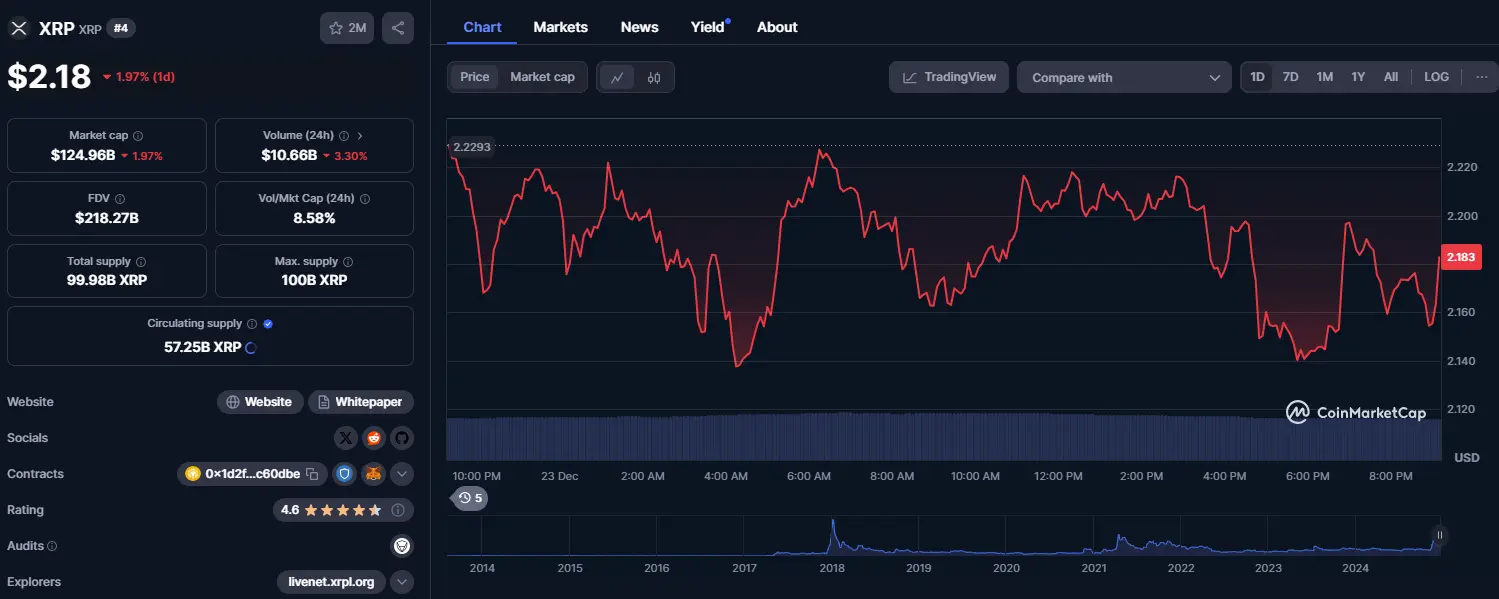Select the All time range

coord(1391,77)
